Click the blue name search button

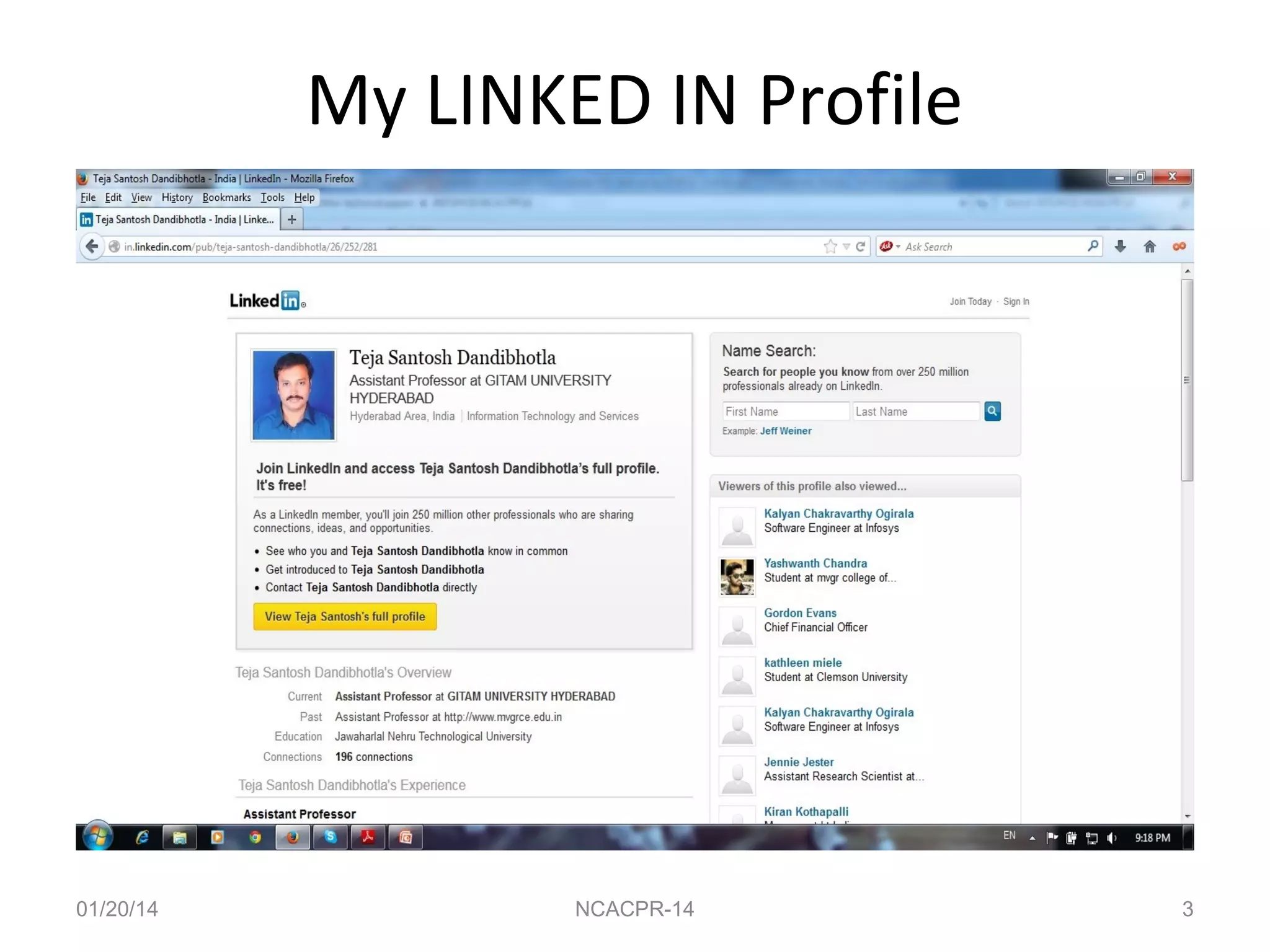pos(992,411)
